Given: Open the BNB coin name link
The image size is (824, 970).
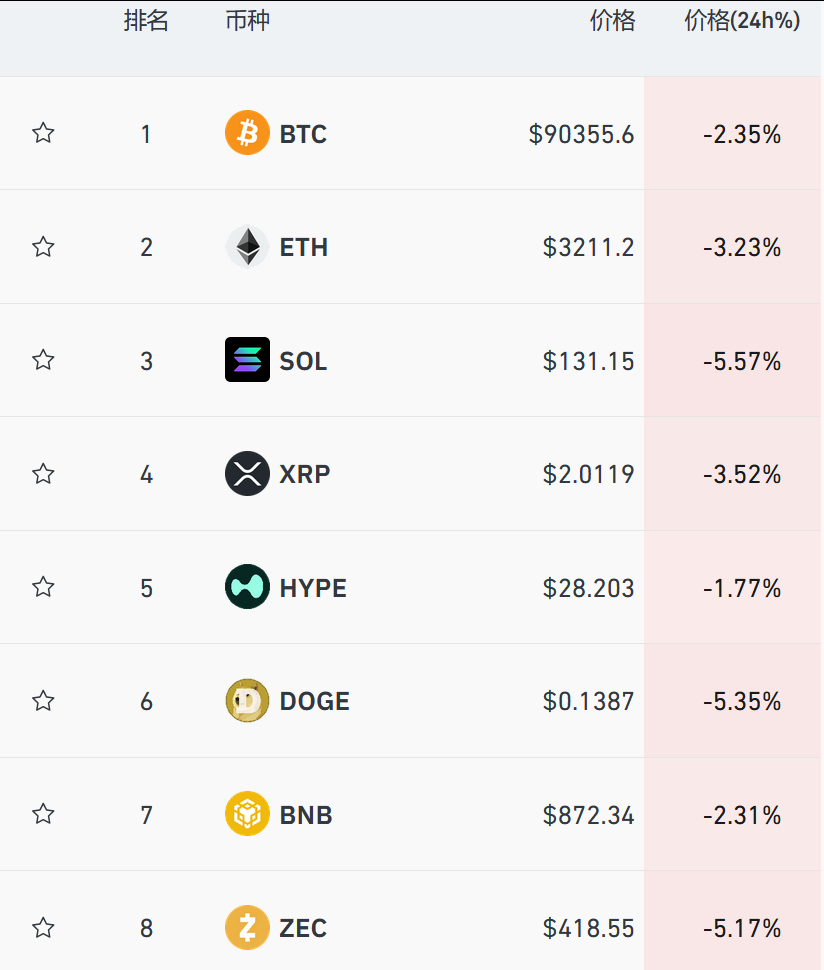Looking at the screenshot, I should [x=306, y=815].
